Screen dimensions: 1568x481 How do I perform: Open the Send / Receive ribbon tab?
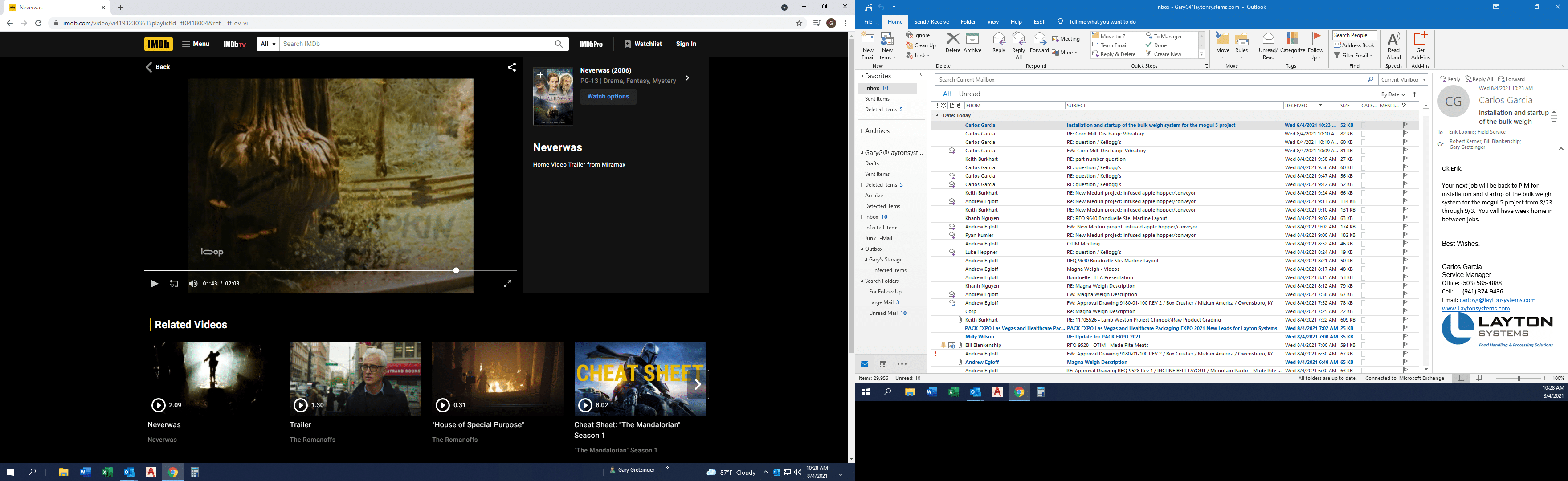point(931,22)
